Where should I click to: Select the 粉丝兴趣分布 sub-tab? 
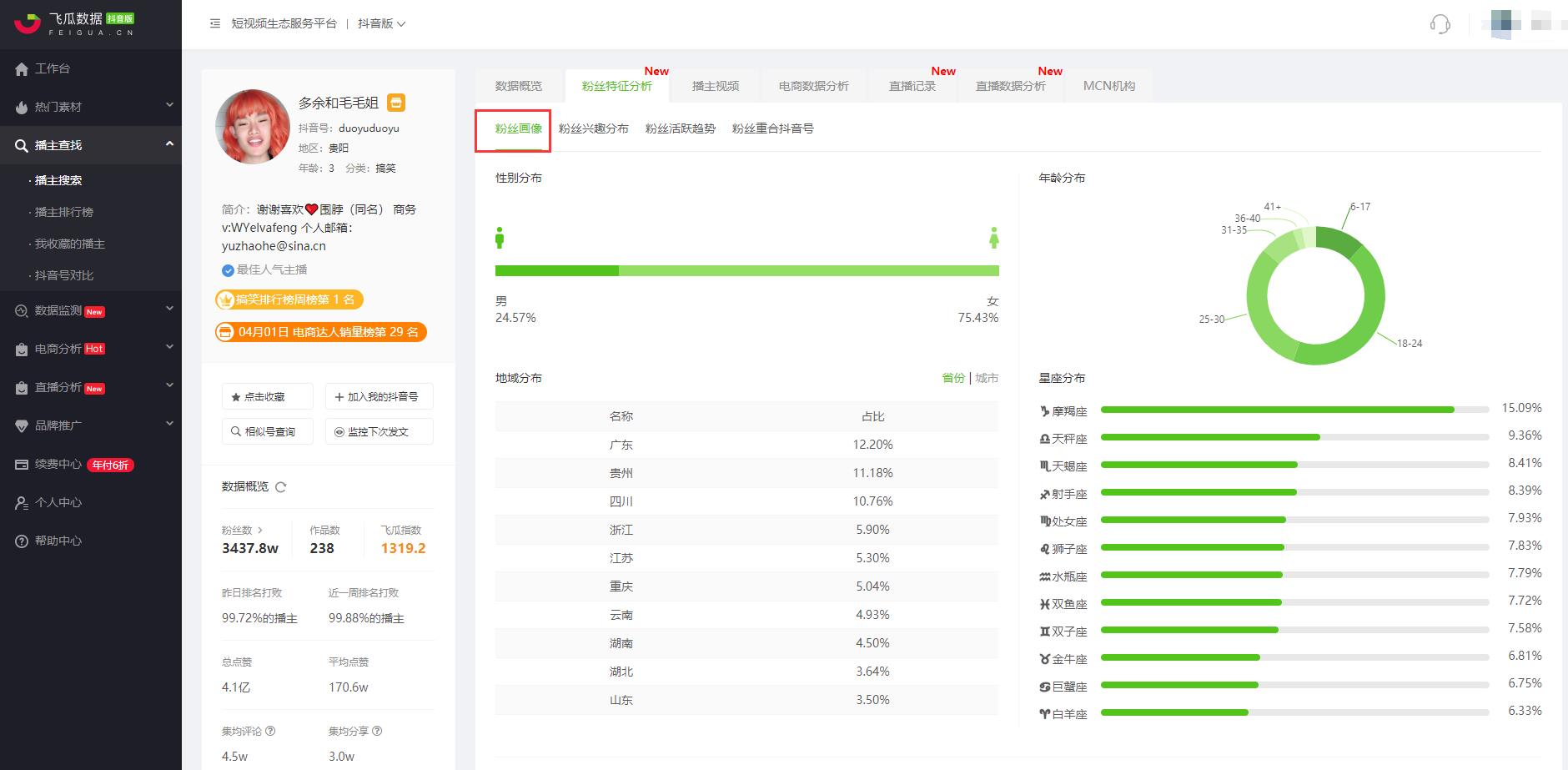594,128
